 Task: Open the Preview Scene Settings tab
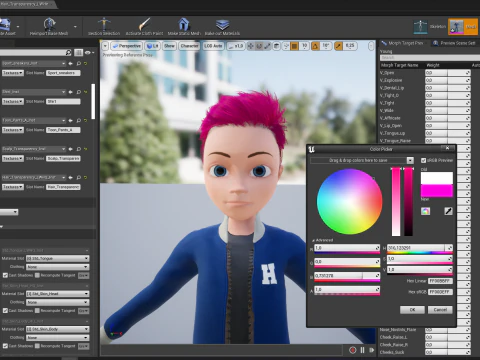click(454, 43)
